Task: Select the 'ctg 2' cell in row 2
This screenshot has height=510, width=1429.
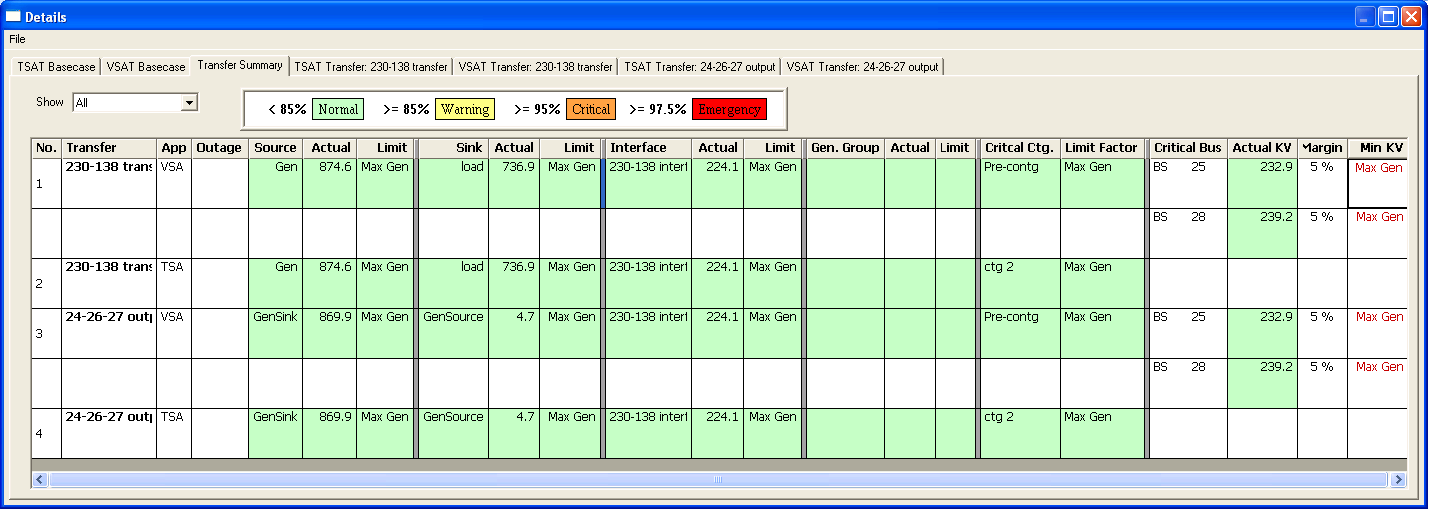Action: point(1020,283)
